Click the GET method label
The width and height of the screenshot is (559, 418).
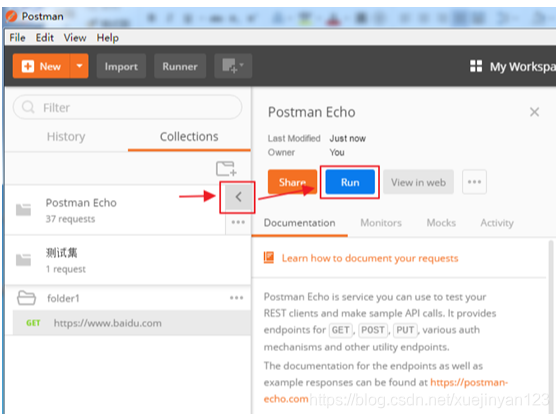click(x=33, y=323)
